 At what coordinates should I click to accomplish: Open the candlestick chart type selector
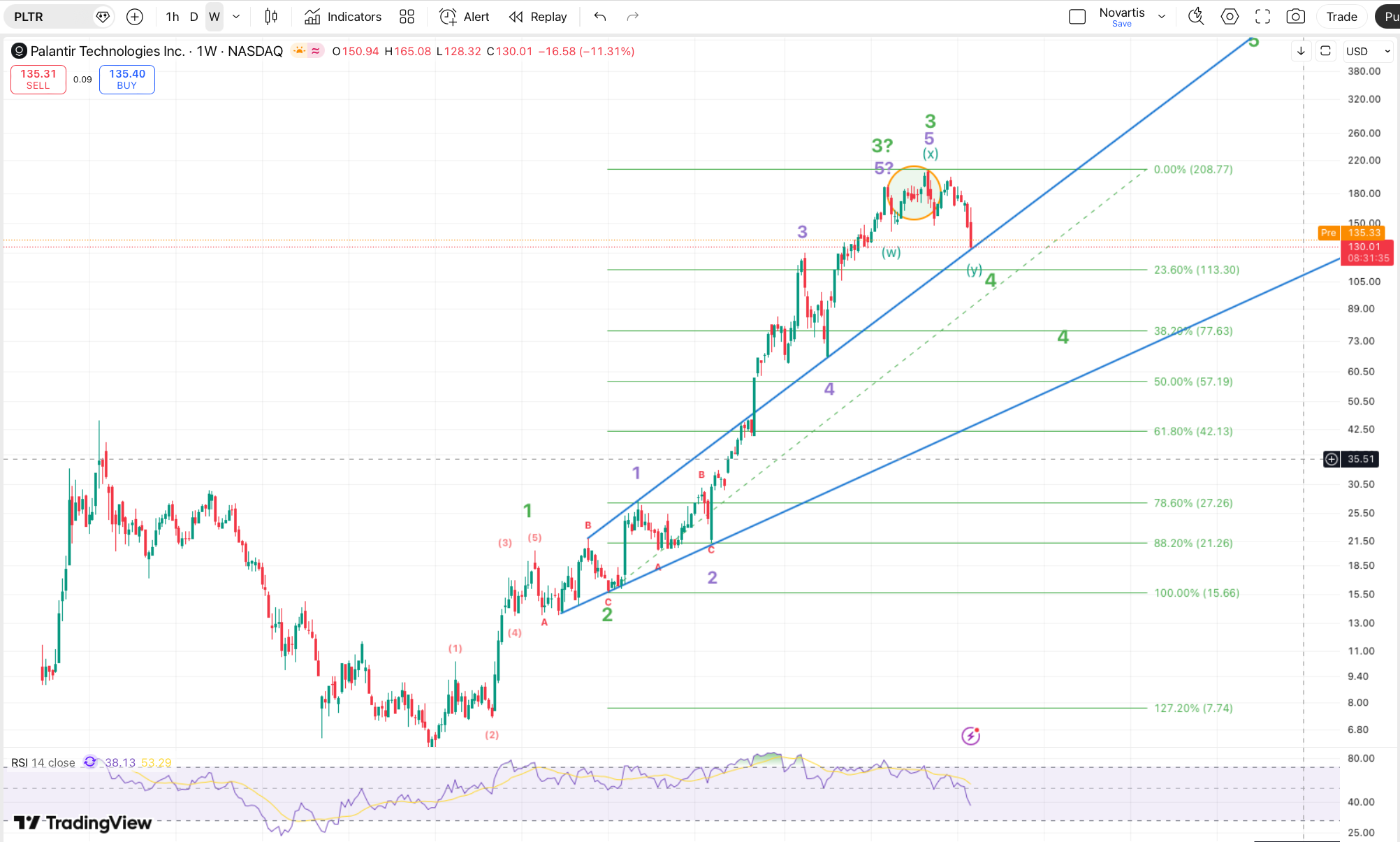click(271, 17)
